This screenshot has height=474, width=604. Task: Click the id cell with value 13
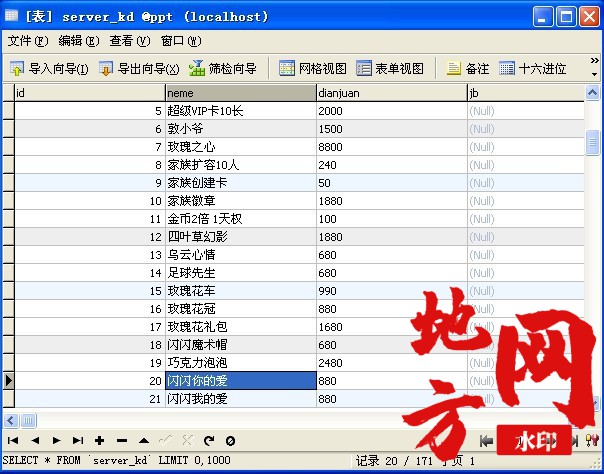tap(90, 255)
